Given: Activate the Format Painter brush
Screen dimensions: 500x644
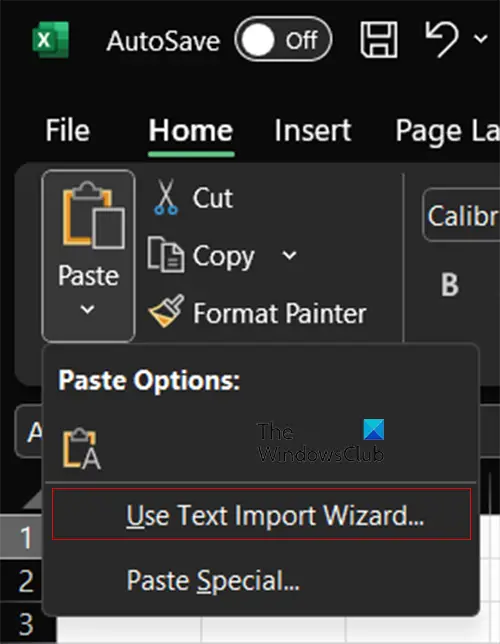Looking at the screenshot, I should coord(257,313).
